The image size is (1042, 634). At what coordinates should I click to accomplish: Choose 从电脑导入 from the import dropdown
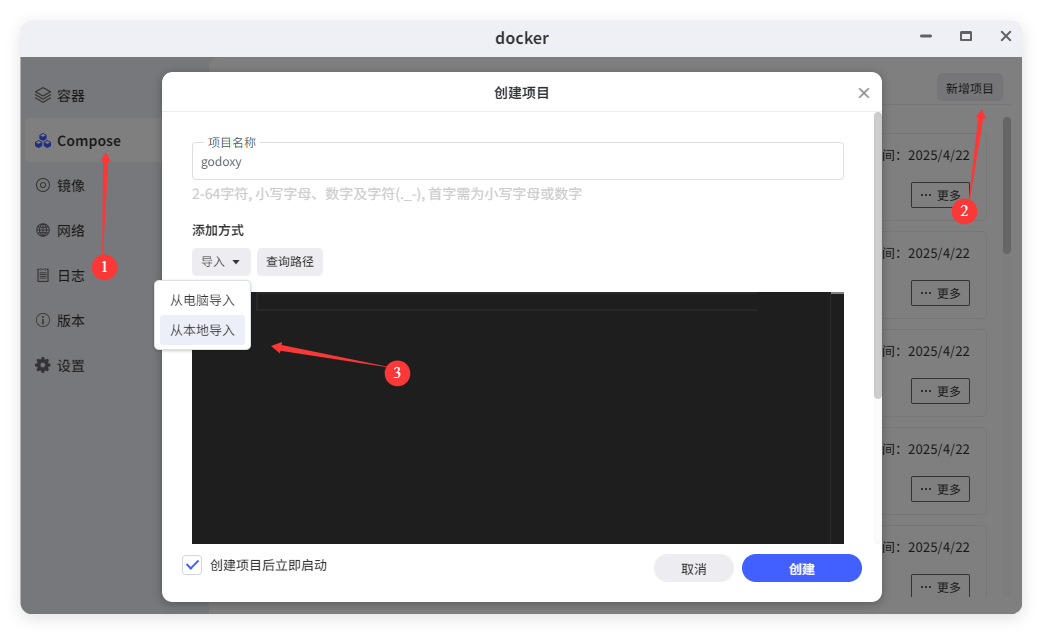pos(202,298)
